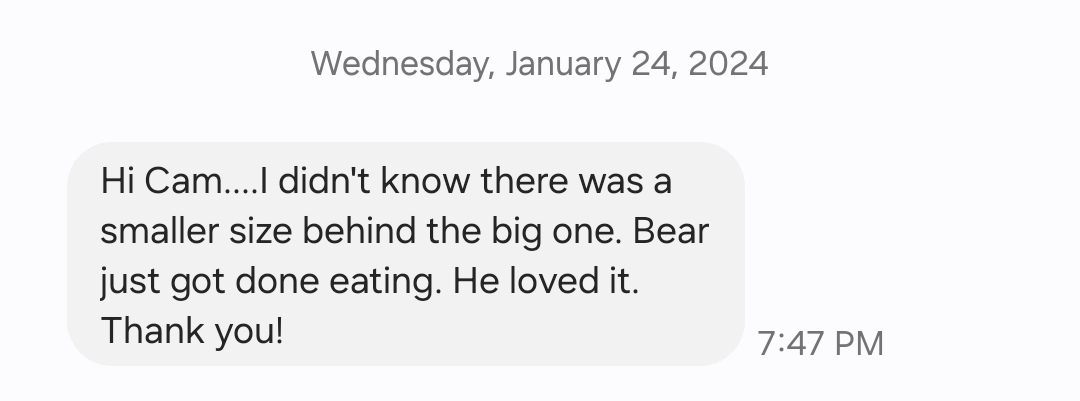Click the word "behind" in the message
Viewport: 1080px width, 401px height.
click(x=359, y=231)
